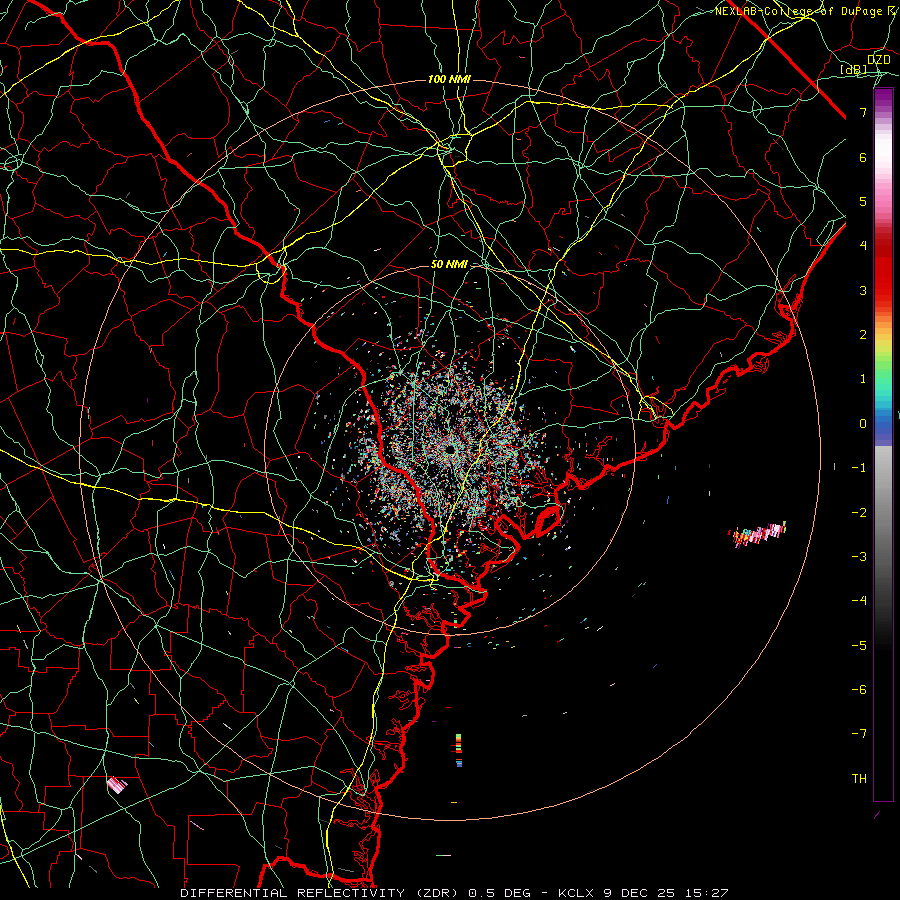Click the 'KCLX' station identifier in the caption
The width and height of the screenshot is (900, 900).
pyautogui.click(x=577, y=893)
